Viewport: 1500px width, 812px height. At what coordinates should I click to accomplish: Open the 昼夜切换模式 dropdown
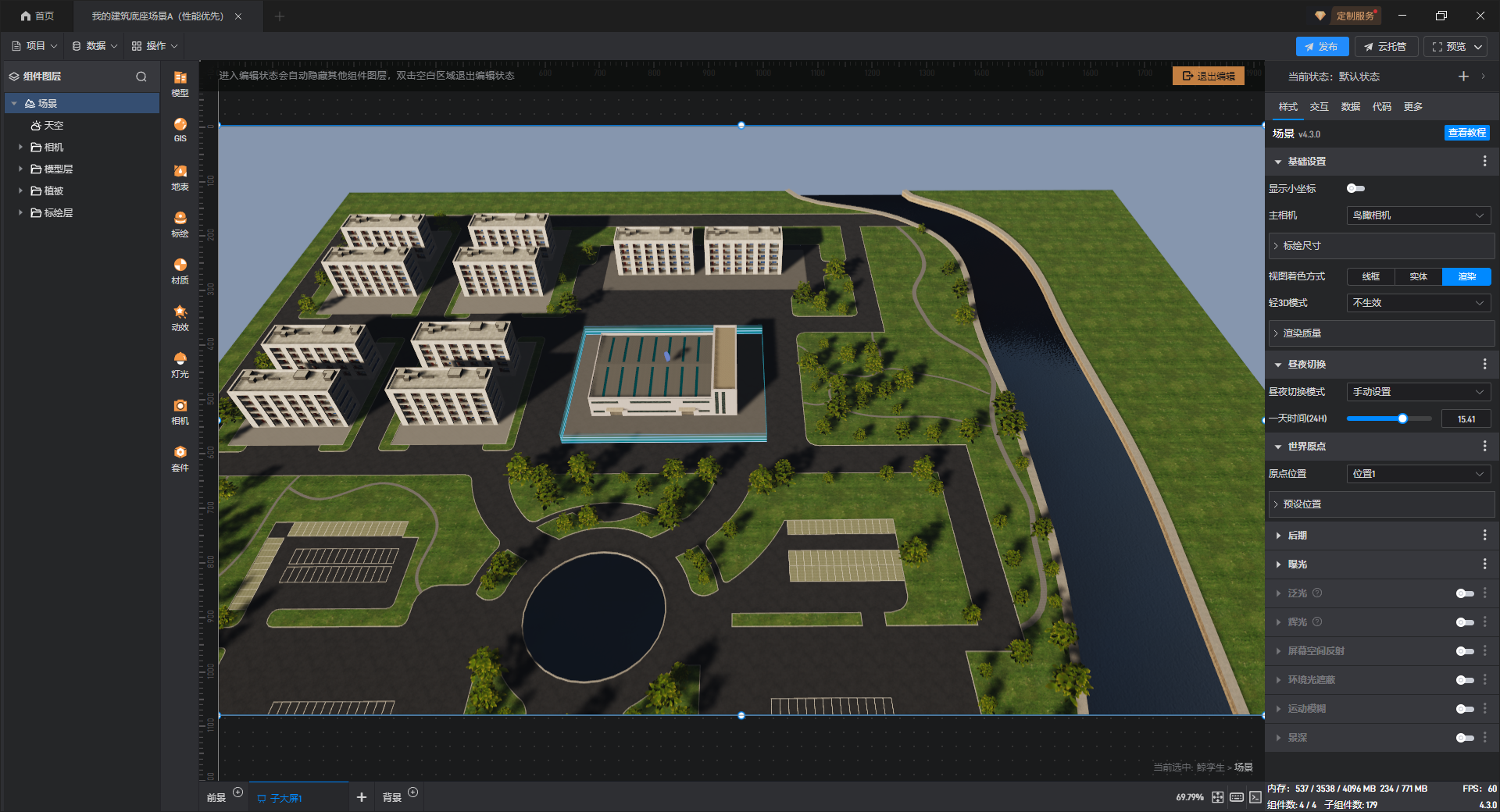point(1418,392)
